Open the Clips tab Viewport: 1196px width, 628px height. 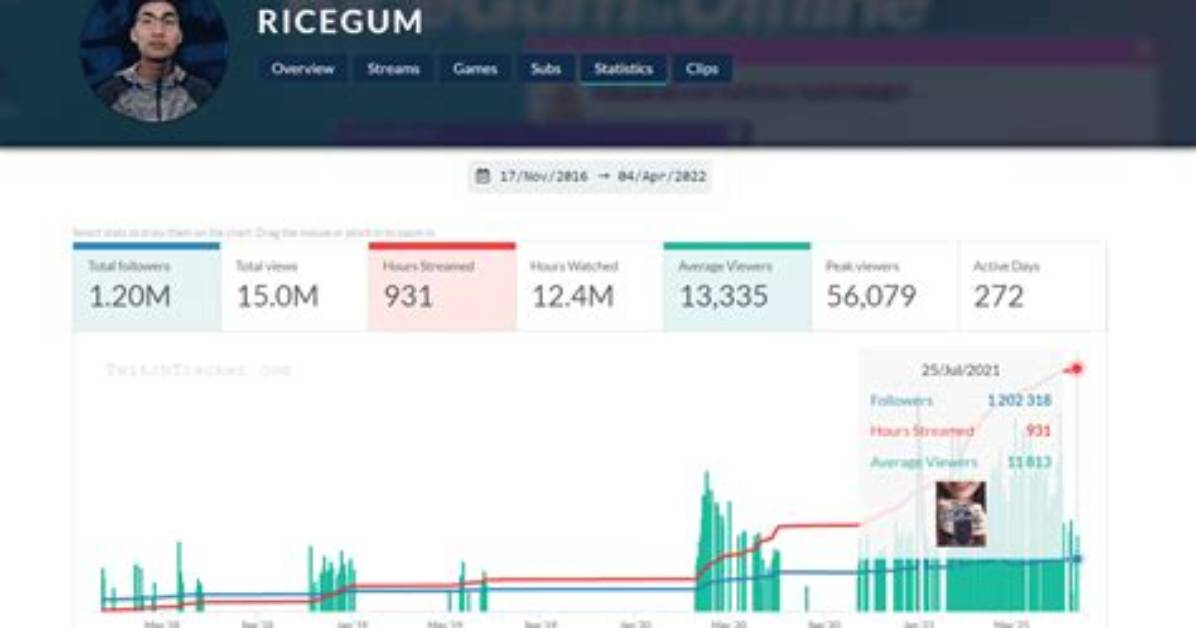coord(702,69)
